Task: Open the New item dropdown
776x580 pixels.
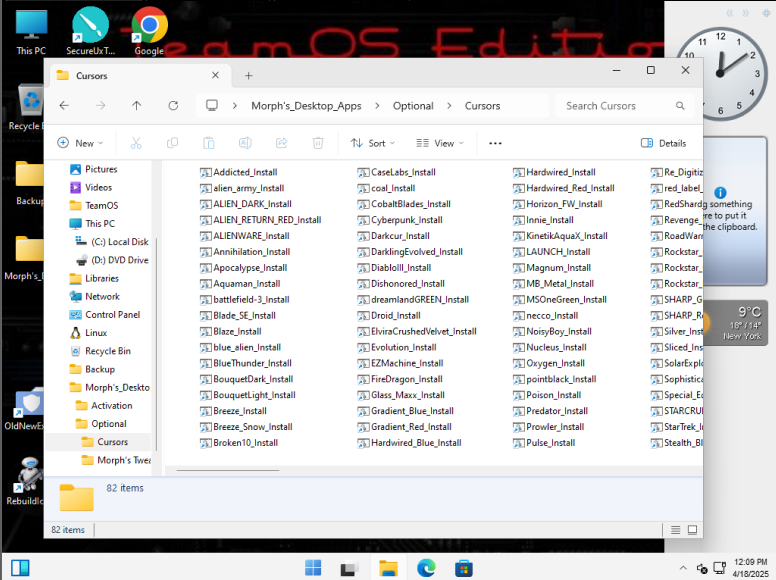Action: pyautogui.click(x=80, y=143)
